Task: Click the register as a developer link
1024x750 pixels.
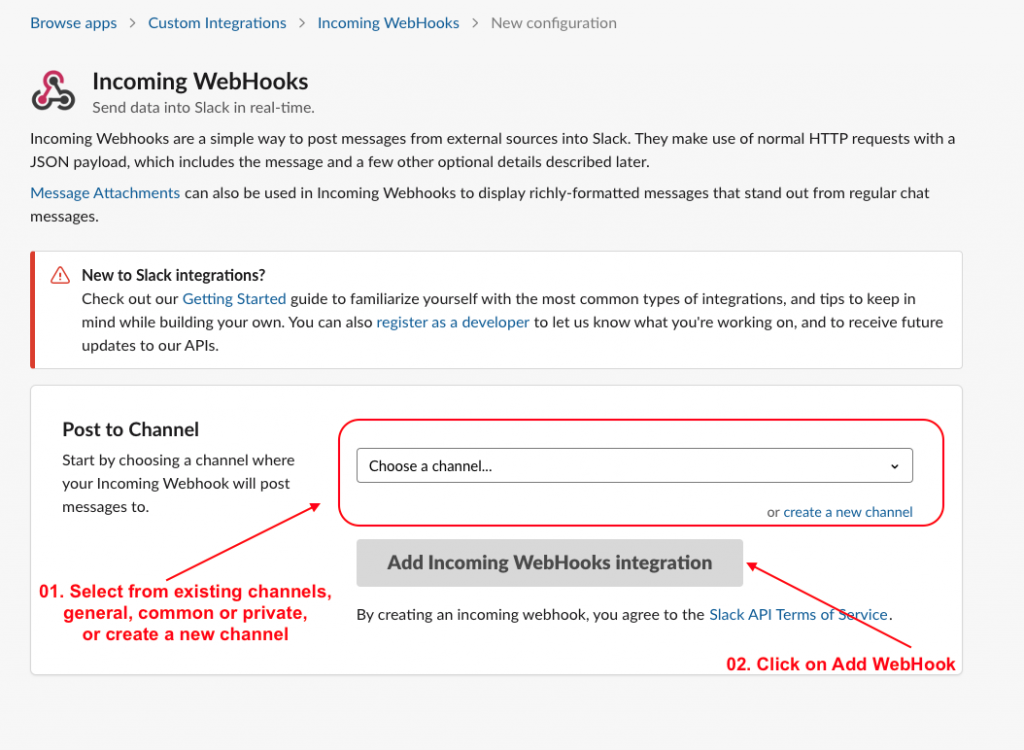Action: point(453,322)
